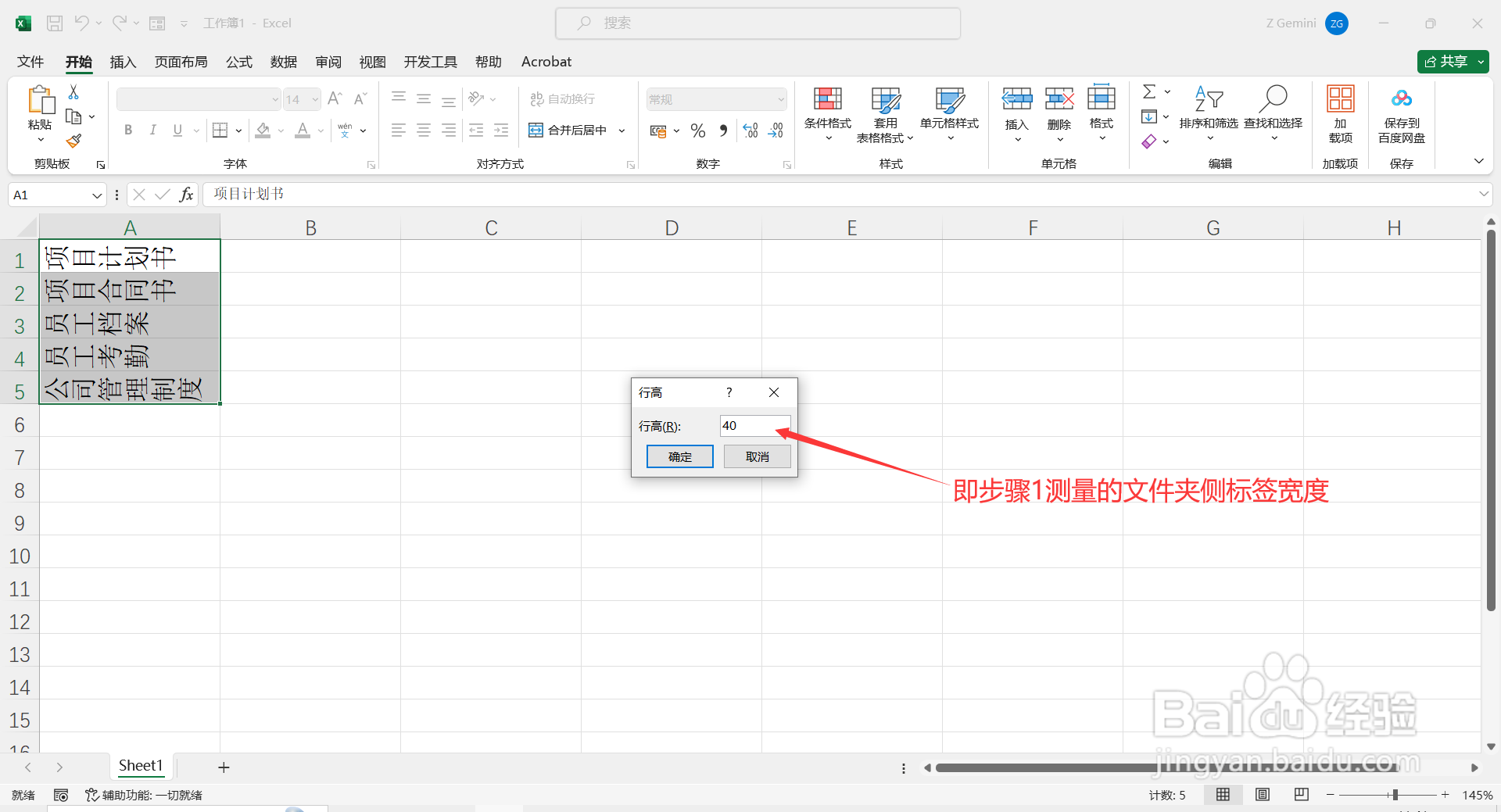Click the Format Painter icon

73,141
